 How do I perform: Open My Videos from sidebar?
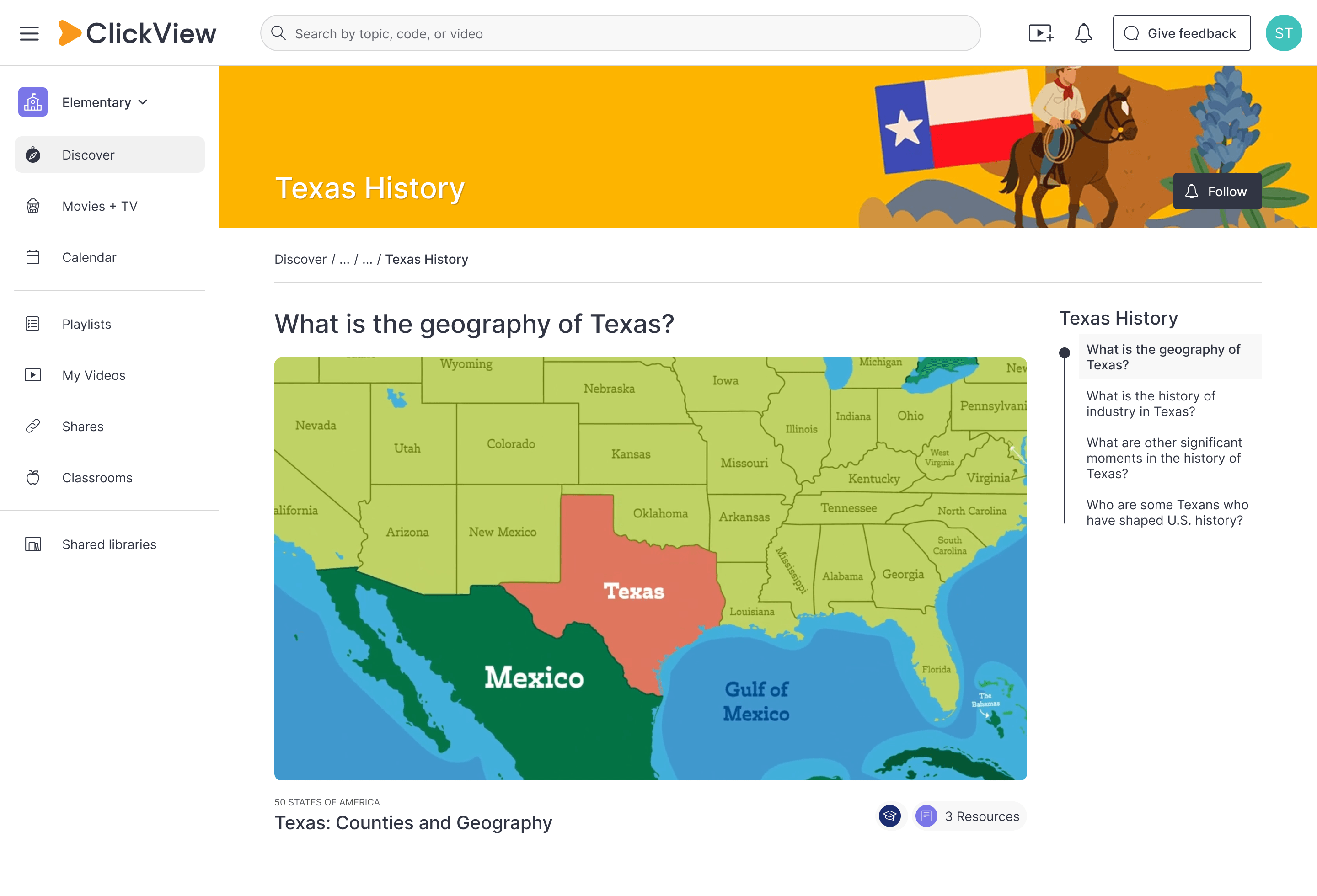(x=109, y=375)
